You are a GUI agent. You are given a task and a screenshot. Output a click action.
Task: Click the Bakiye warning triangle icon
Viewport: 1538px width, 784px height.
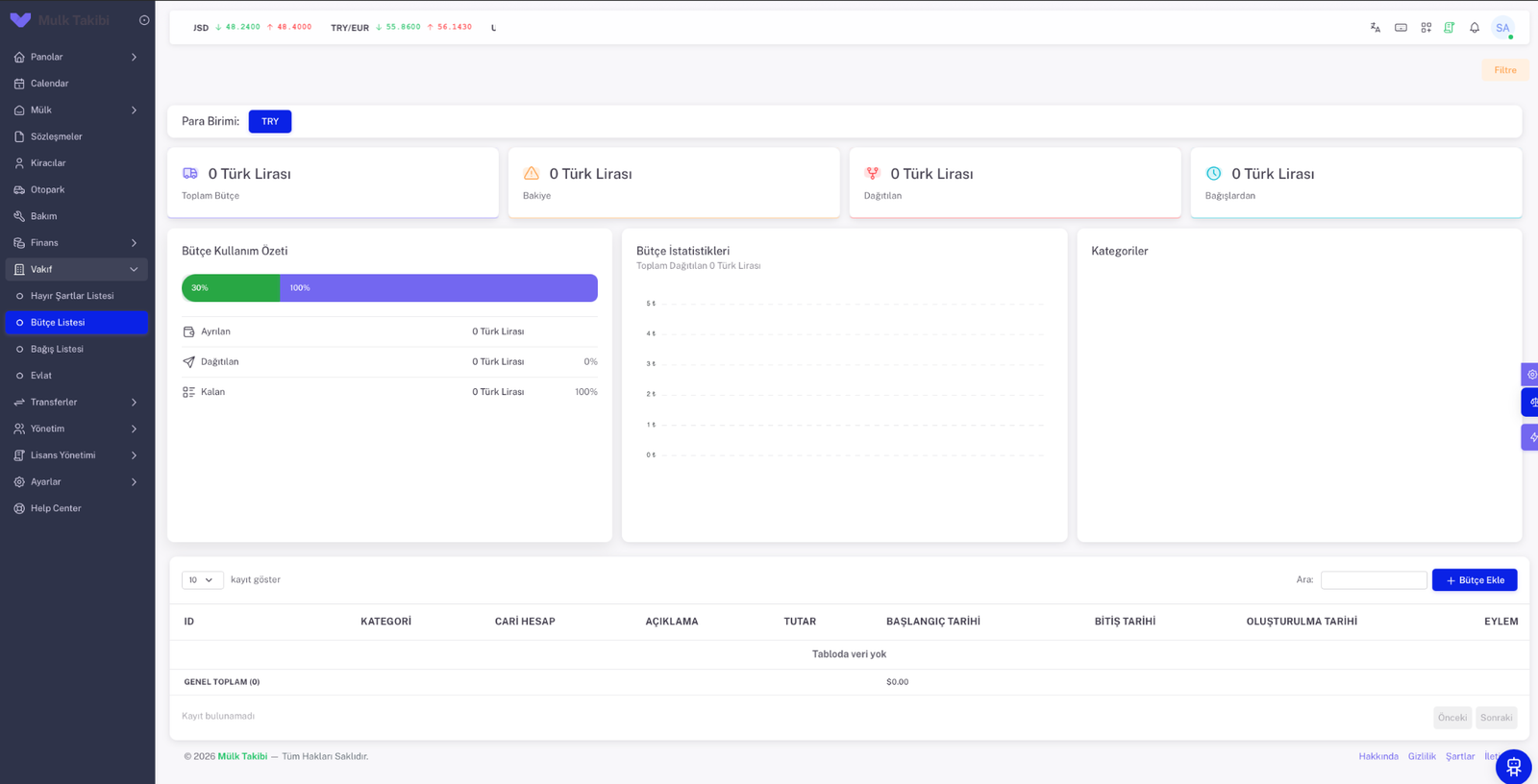(x=532, y=173)
